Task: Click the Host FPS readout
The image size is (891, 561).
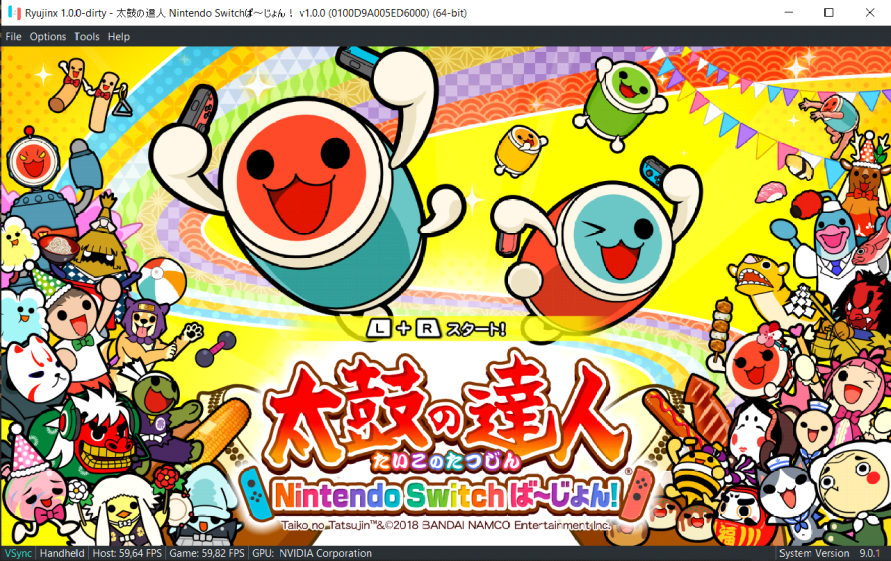Action: [x=127, y=553]
